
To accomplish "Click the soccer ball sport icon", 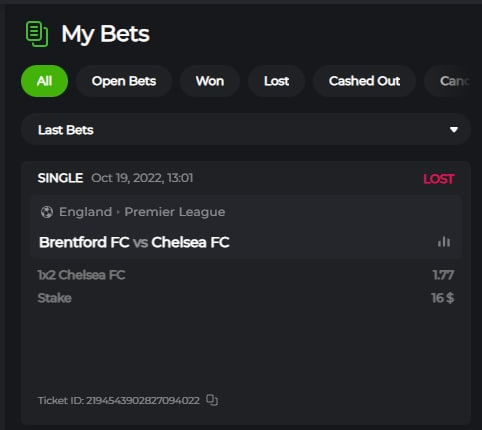I will (x=47, y=212).
